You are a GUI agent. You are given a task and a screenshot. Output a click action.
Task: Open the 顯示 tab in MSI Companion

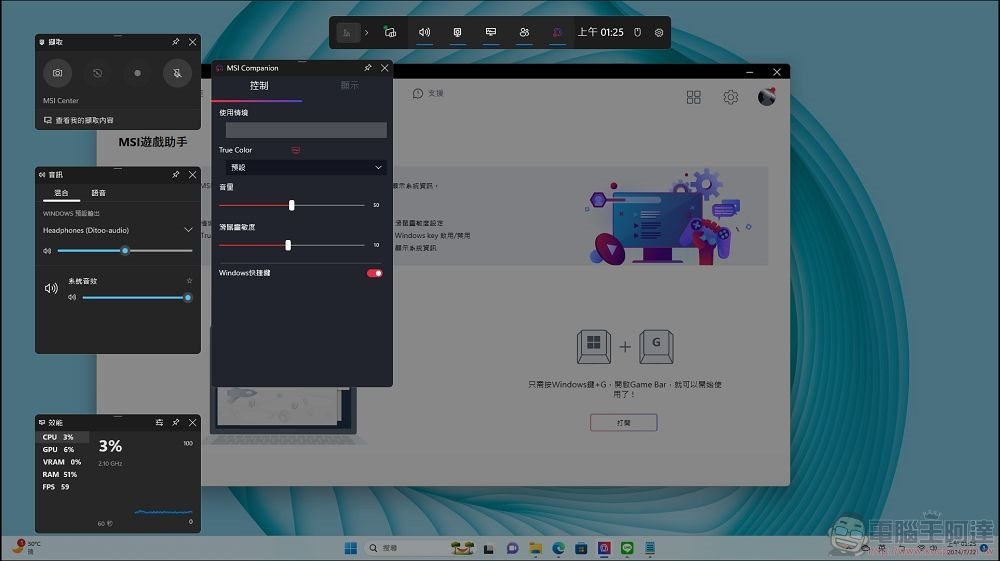pyautogui.click(x=349, y=85)
